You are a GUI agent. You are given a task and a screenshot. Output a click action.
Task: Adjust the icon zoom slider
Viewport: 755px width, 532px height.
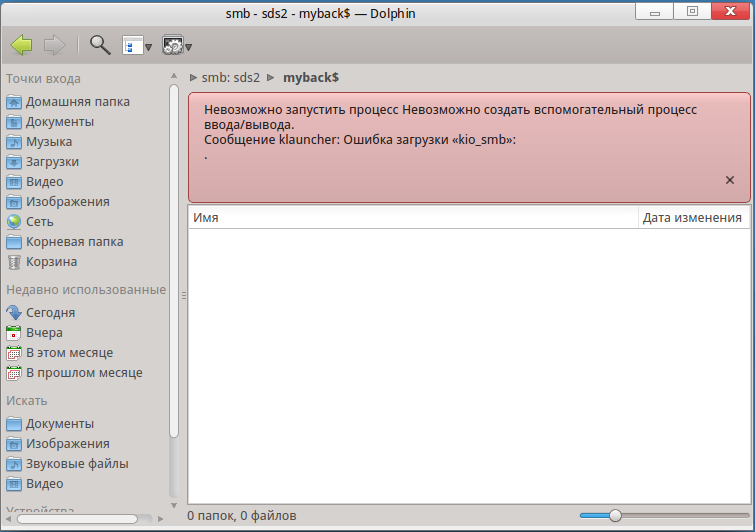[615, 516]
